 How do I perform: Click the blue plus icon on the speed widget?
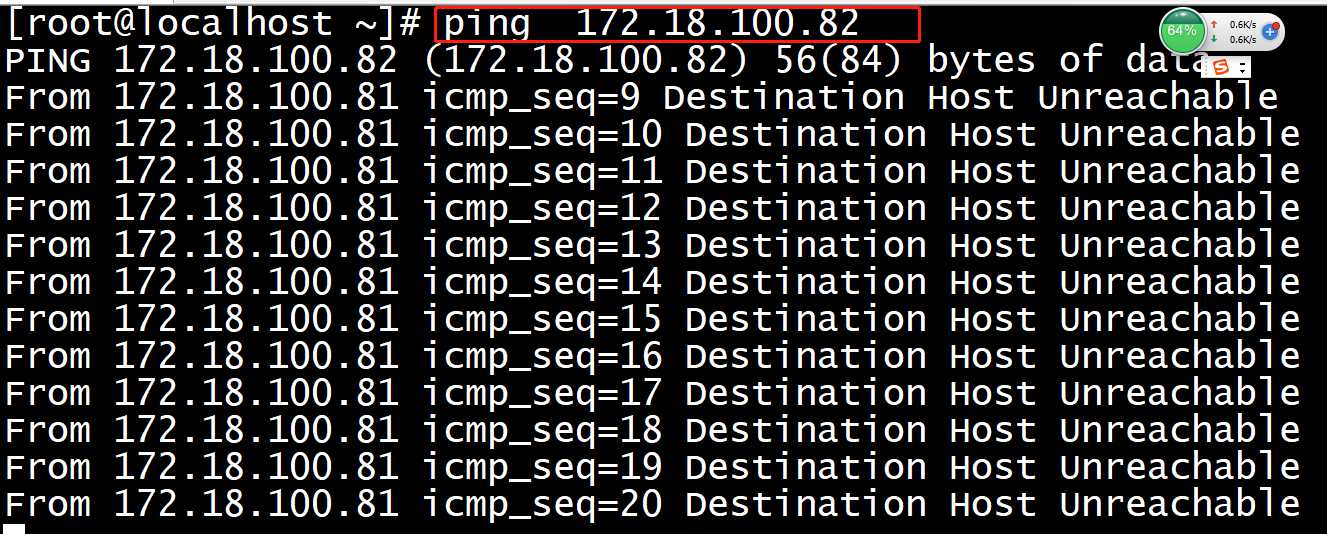tap(1270, 32)
